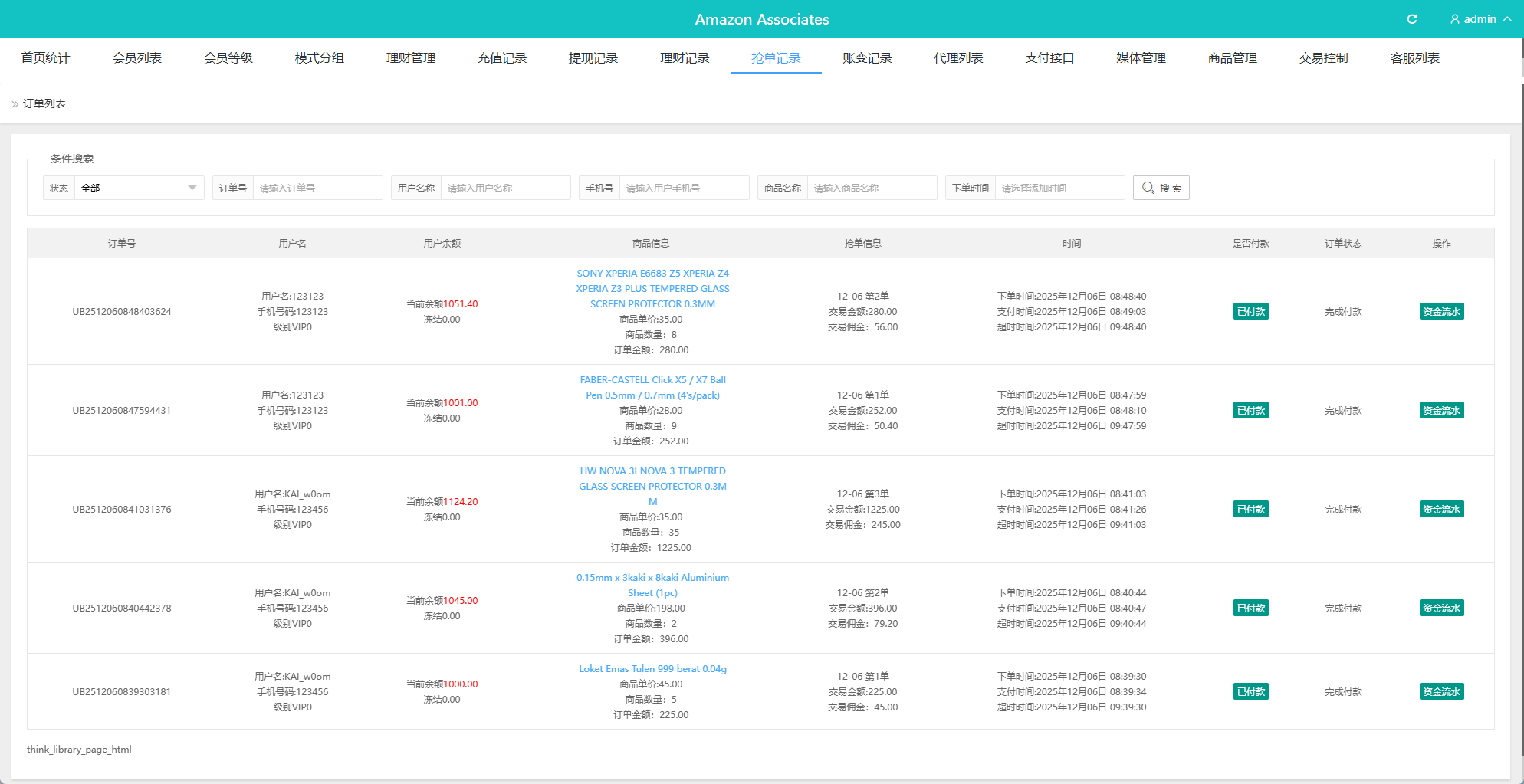Image resolution: width=1524 pixels, height=784 pixels.
Task: Click the 用户名称 input field
Action: click(505, 188)
